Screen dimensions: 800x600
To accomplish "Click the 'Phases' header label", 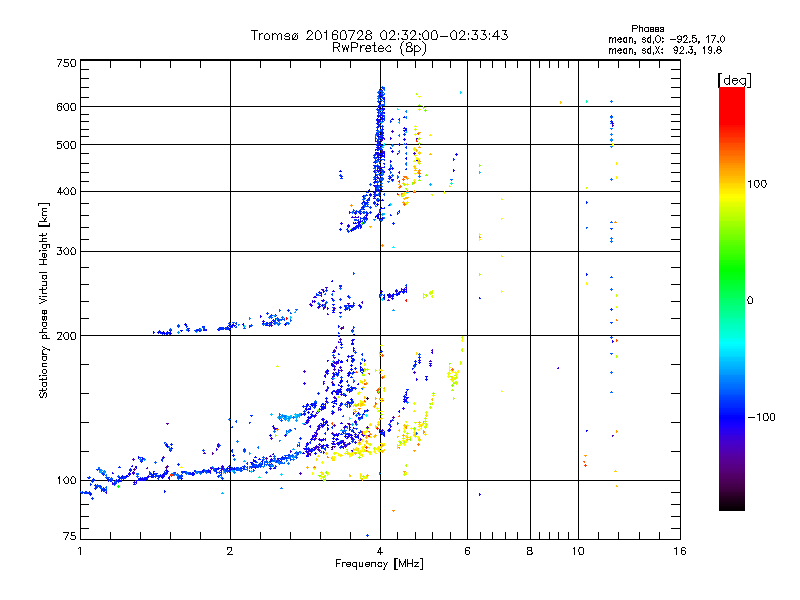I will pyautogui.click(x=647, y=29).
